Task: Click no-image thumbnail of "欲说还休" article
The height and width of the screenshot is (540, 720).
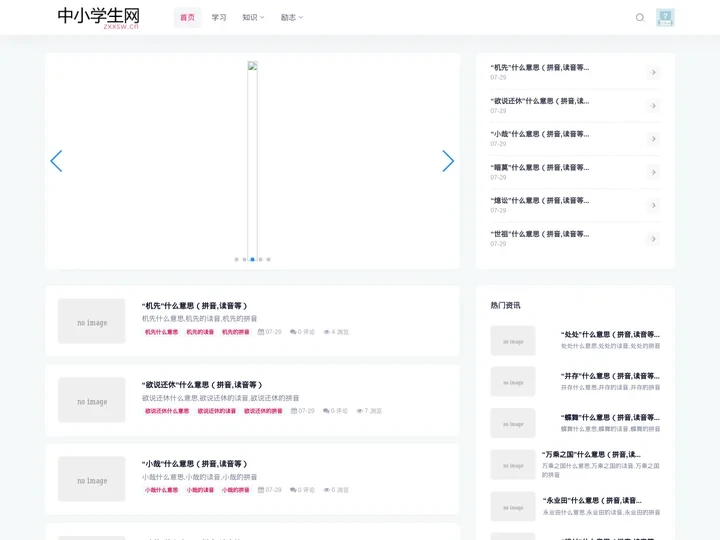Action: point(92,400)
